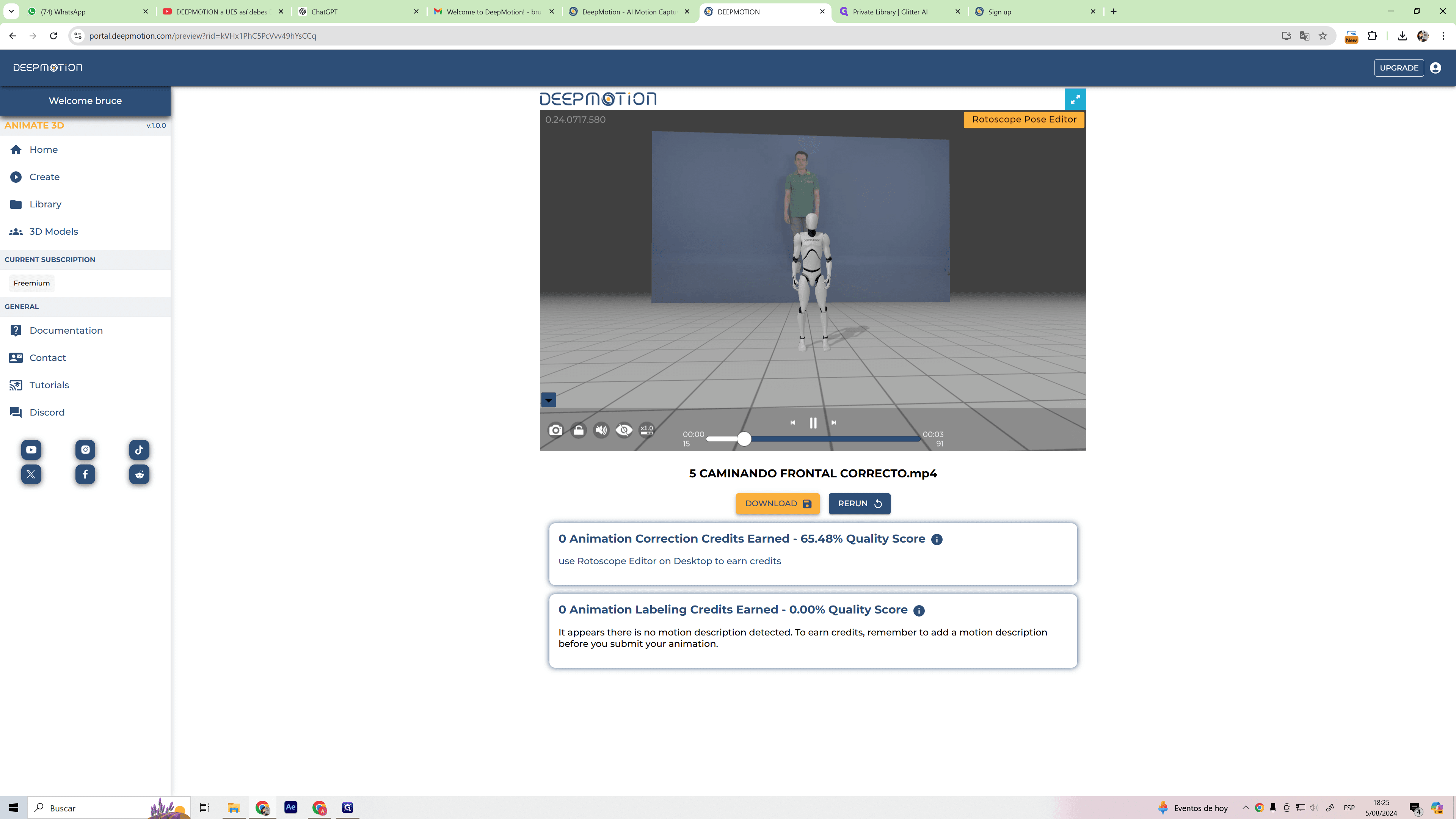Image resolution: width=1456 pixels, height=819 pixels.
Task: Open After Effects from taskbar
Action: tap(290, 807)
